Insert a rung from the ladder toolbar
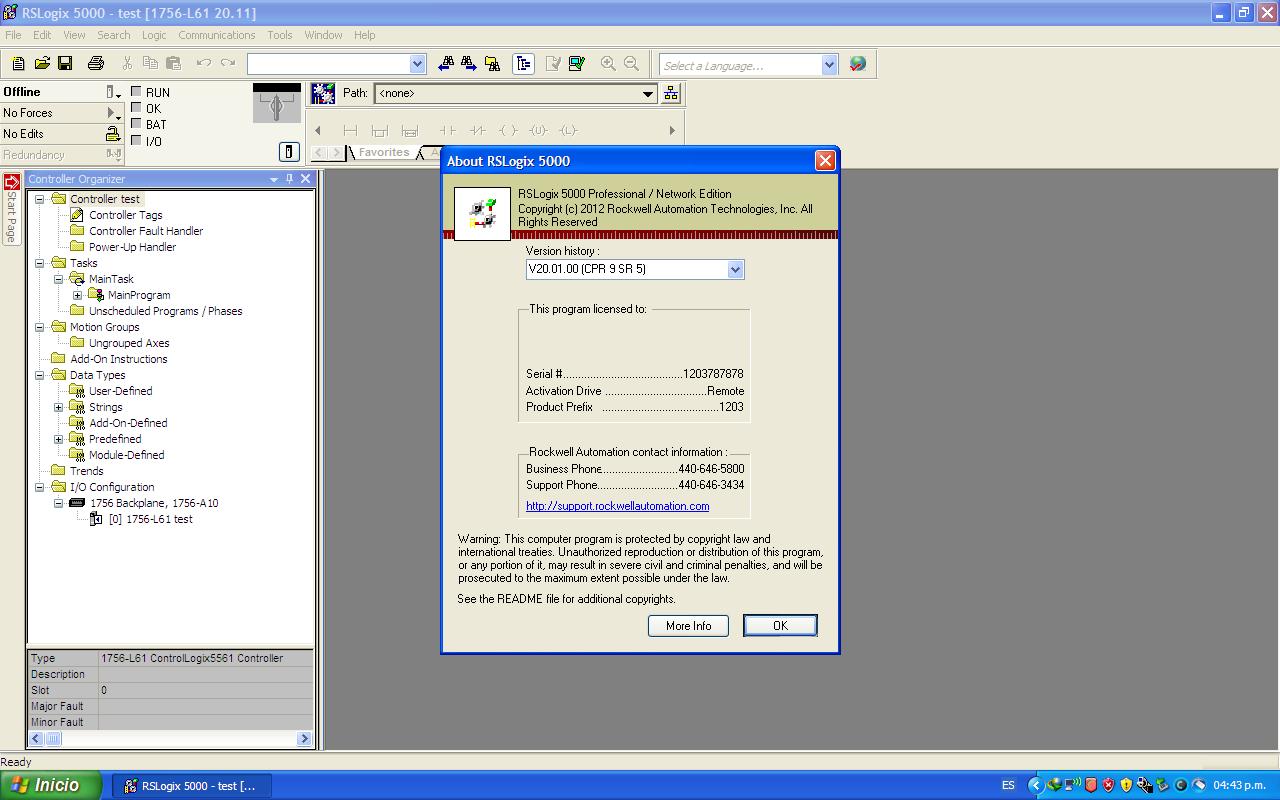The width and height of the screenshot is (1280, 800). [350, 130]
